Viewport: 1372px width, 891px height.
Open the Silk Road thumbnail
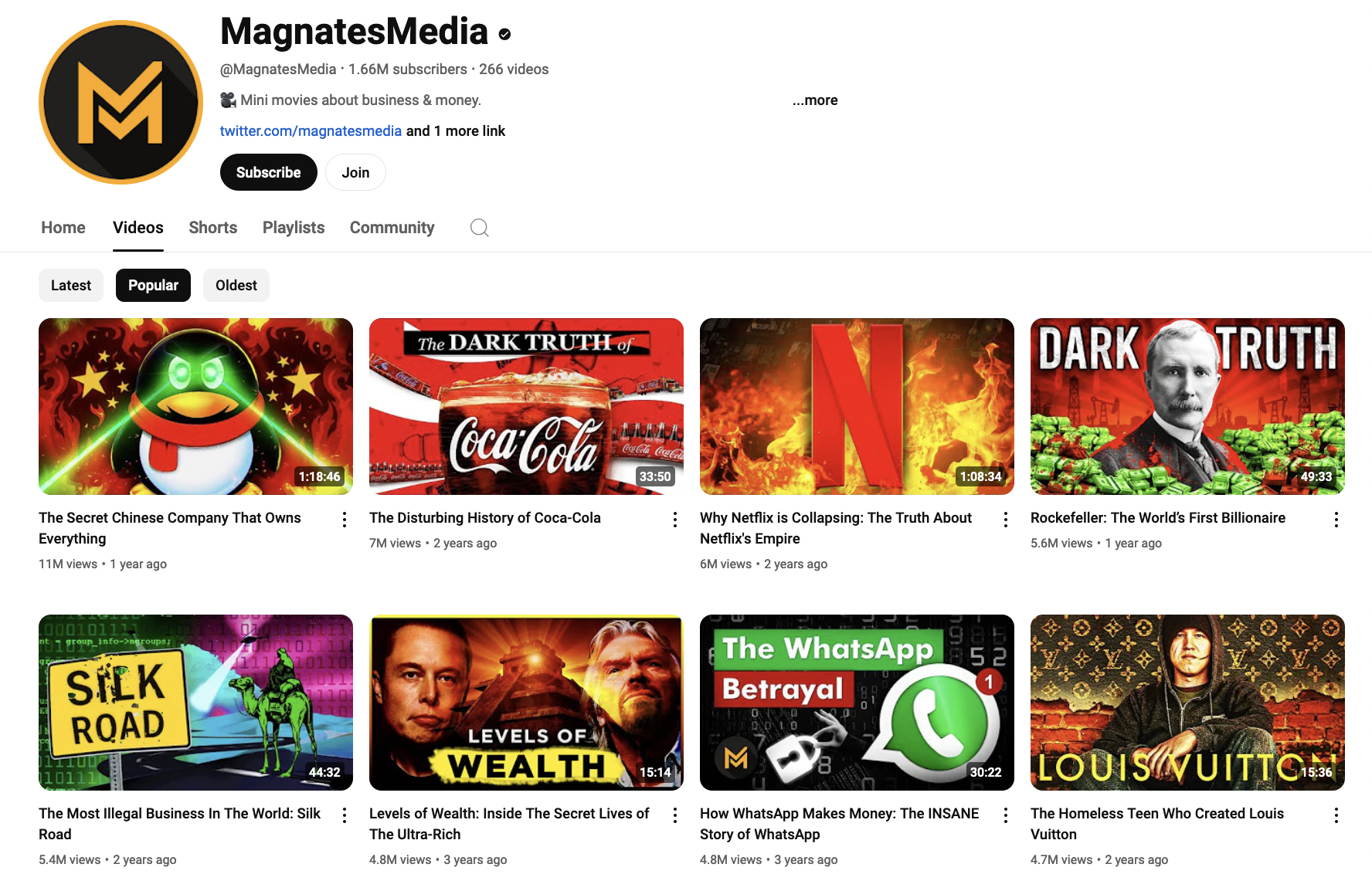pos(196,703)
